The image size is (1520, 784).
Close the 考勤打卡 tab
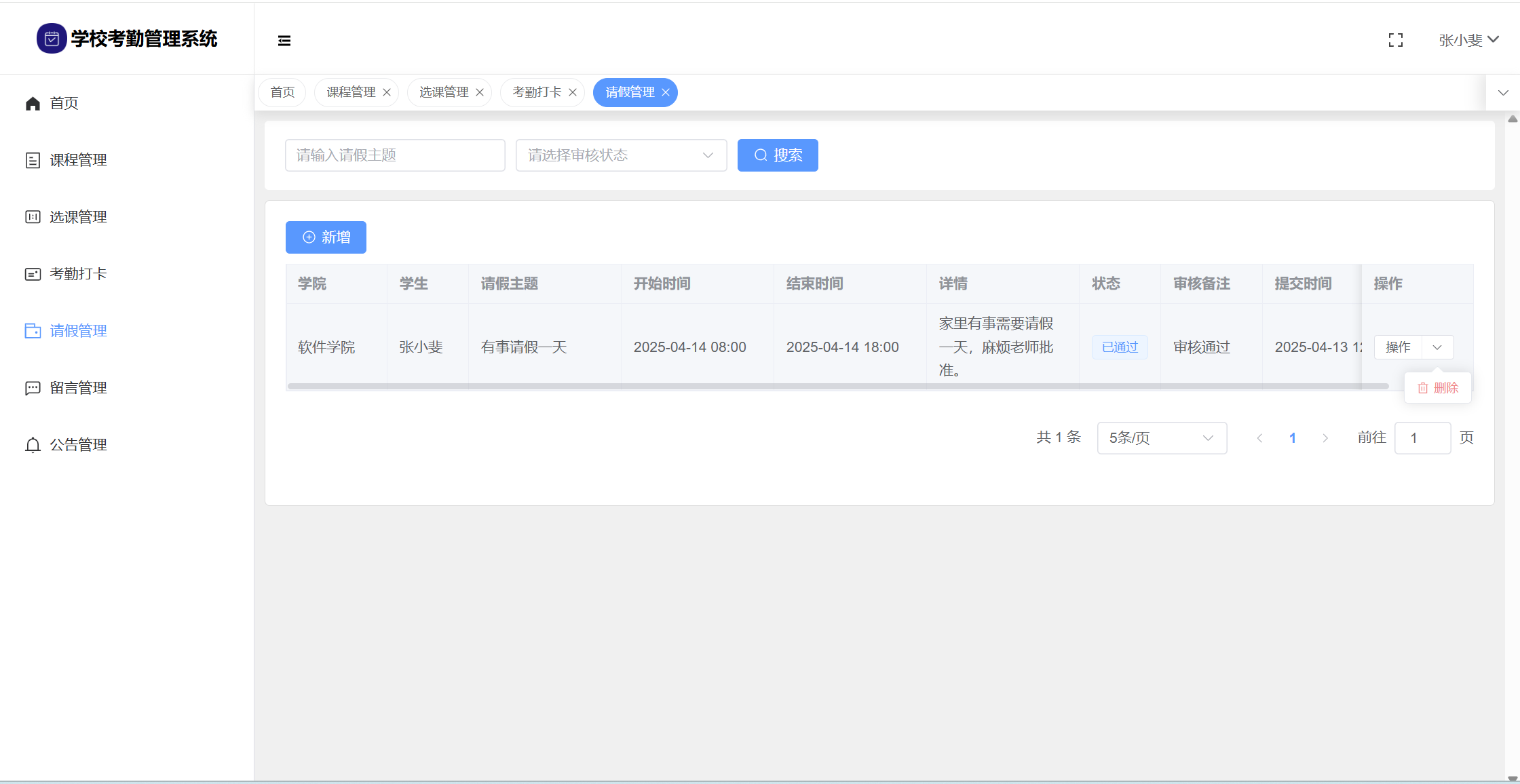(x=573, y=92)
